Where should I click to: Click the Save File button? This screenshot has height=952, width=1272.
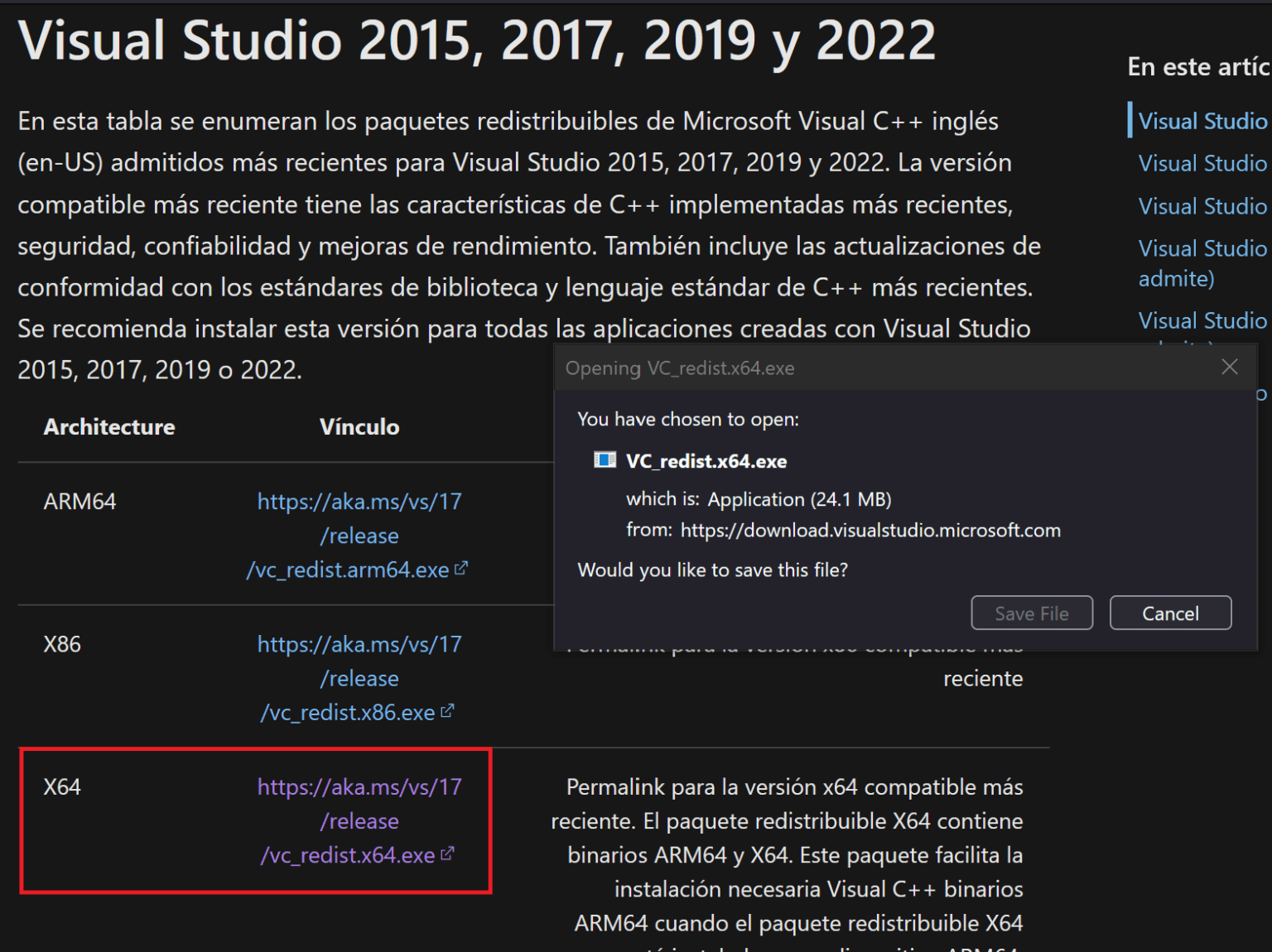pos(1031,613)
